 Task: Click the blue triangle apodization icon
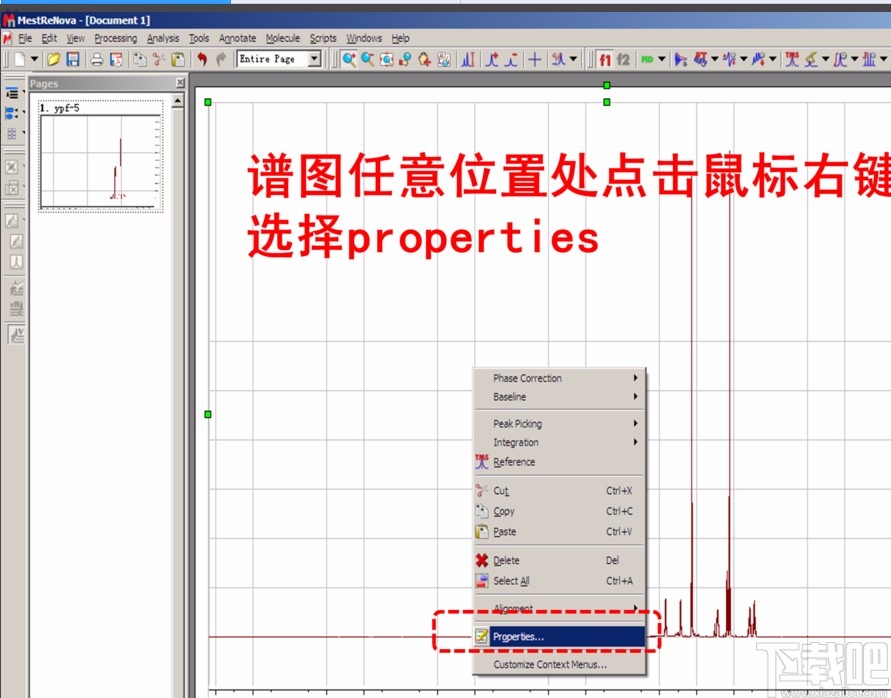(x=681, y=59)
